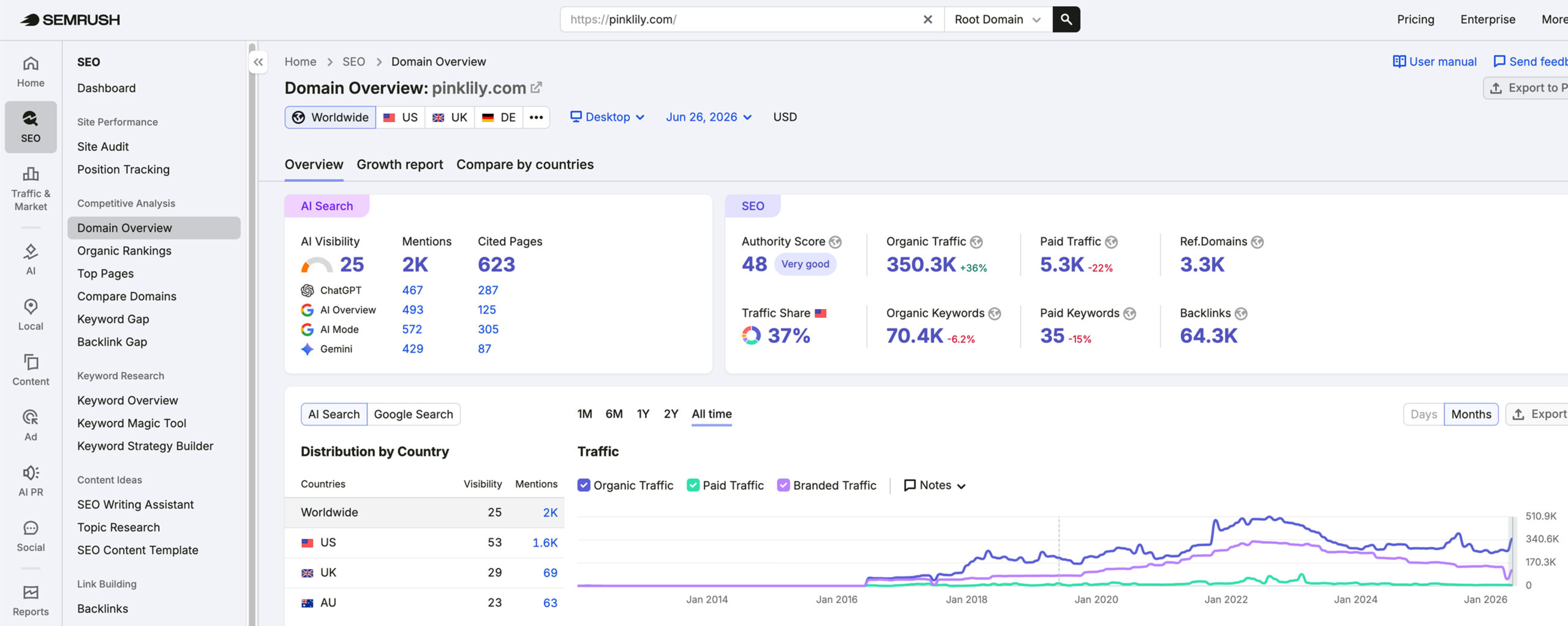Click the search magnifier button
1568x626 pixels.
tap(1066, 20)
